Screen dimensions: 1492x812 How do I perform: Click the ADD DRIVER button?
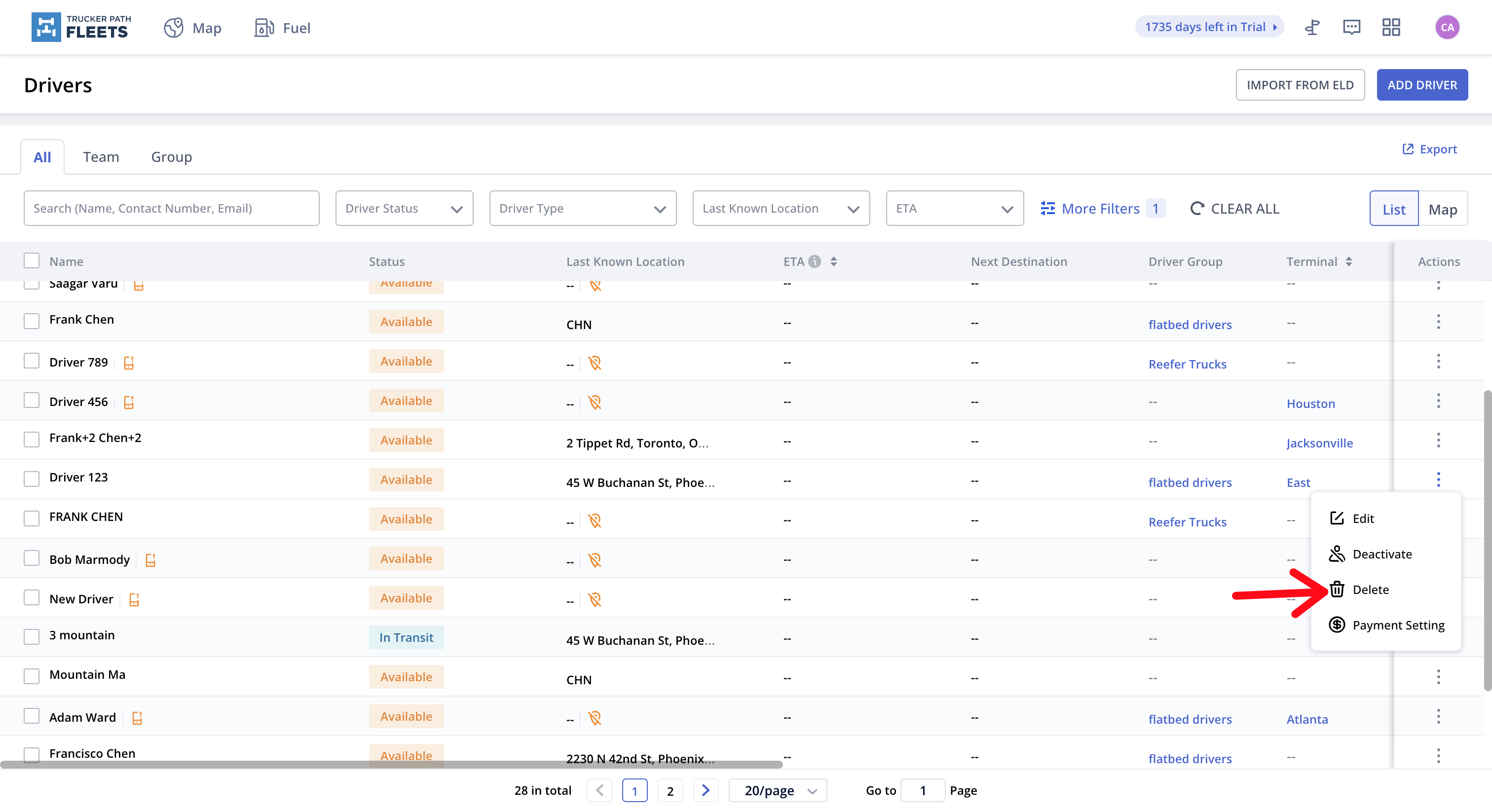click(x=1421, y=85)
